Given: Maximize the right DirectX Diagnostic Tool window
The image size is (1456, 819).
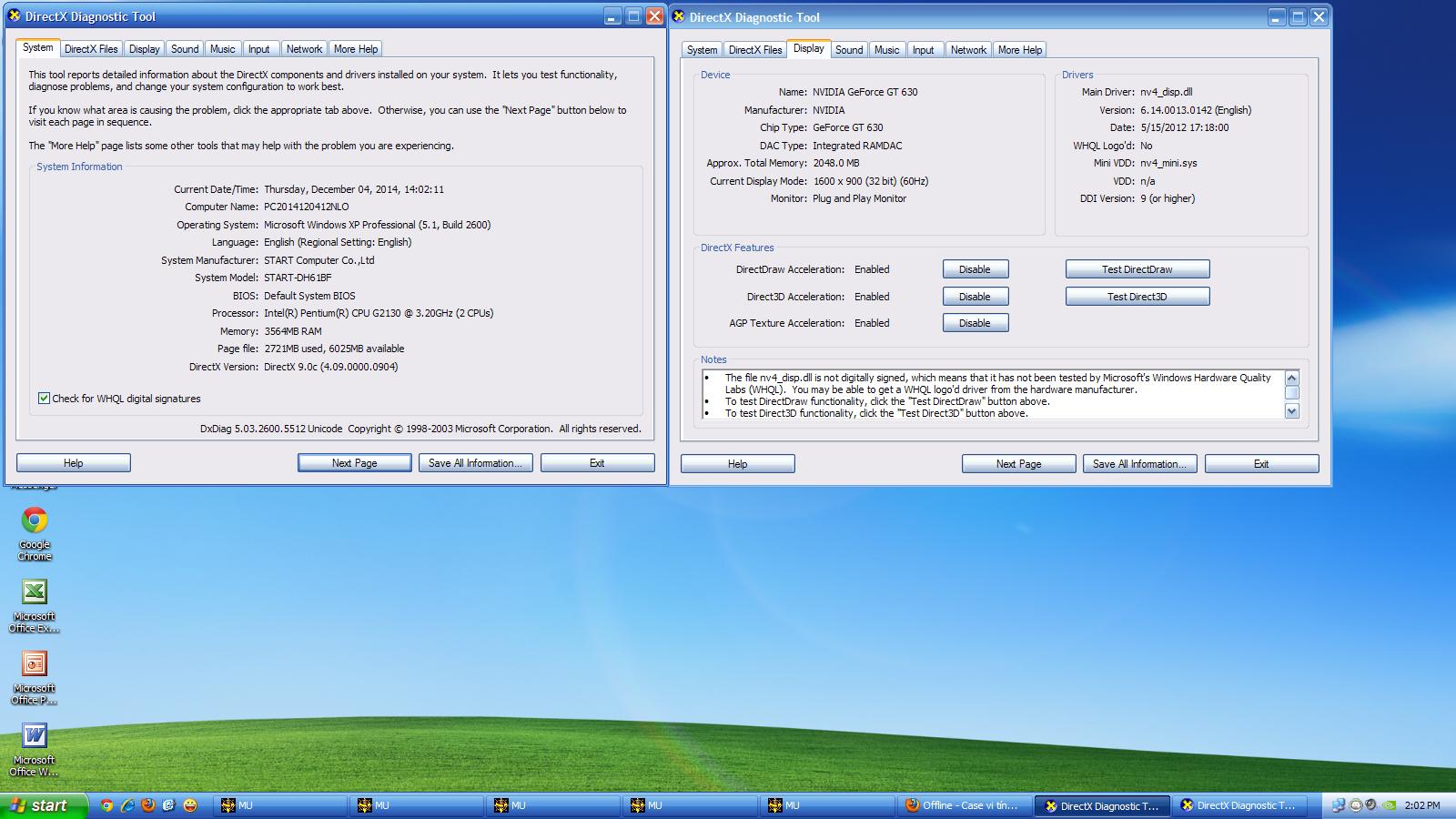Looking at the screenshot, I should (x=1299, y=16).
